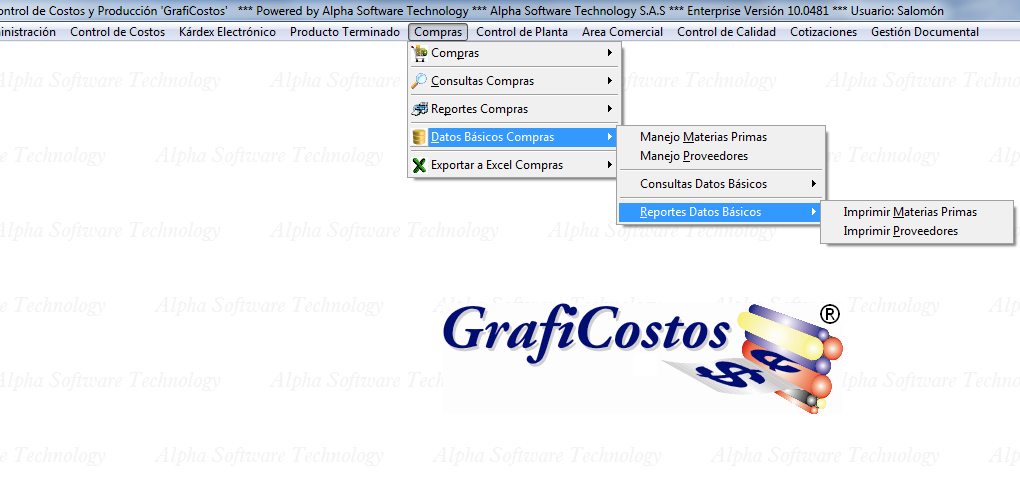This screenshot has width=1020, height=501.
Task: Expand the Consultas Datos Básicos submenu arrow
Action: 813,184
